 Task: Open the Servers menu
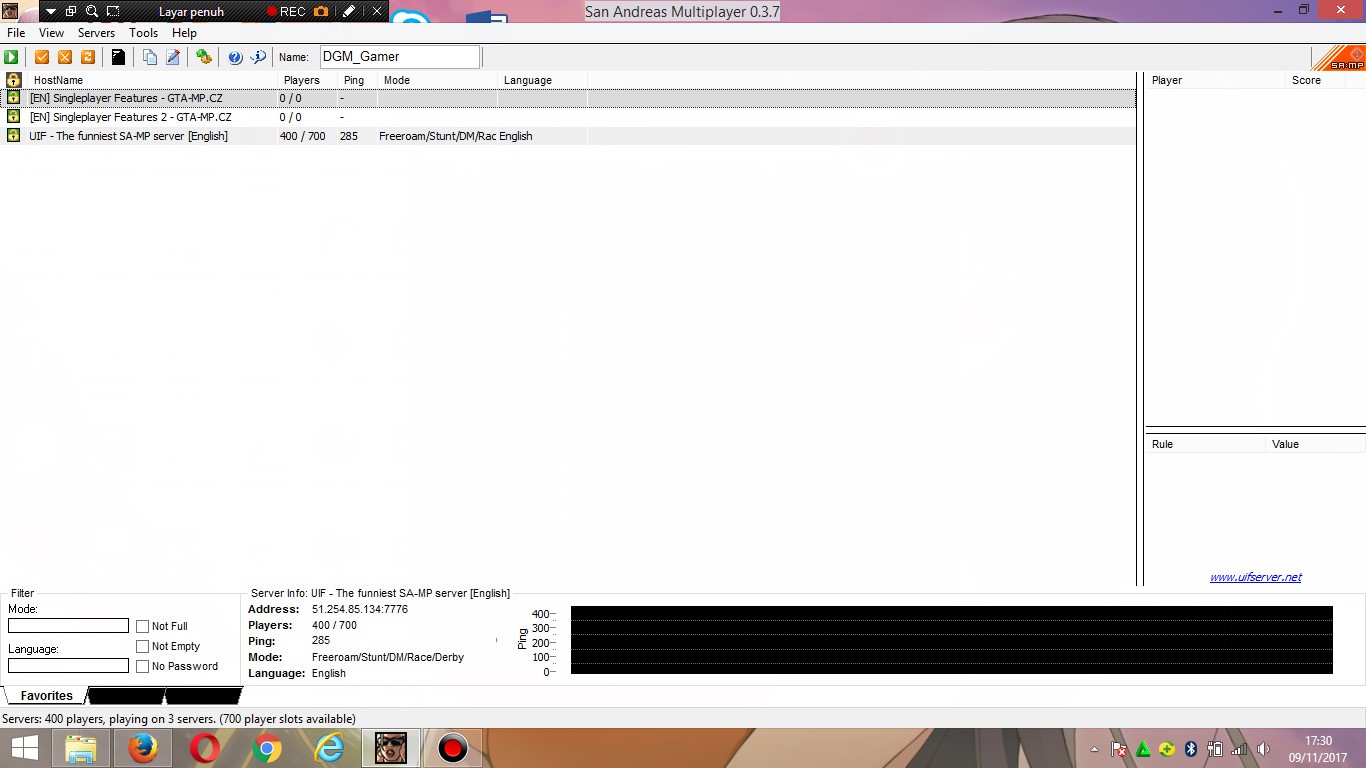tap(96, 33)
